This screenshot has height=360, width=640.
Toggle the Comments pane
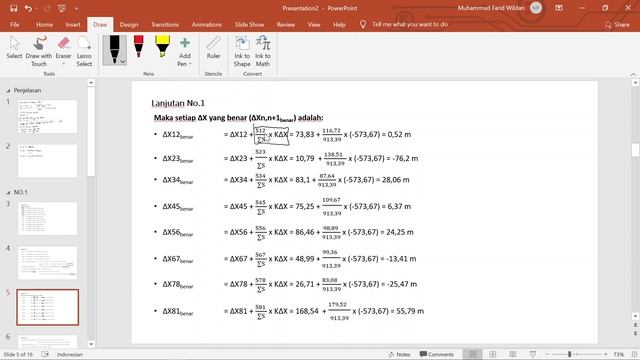click(x=436, y=354)
